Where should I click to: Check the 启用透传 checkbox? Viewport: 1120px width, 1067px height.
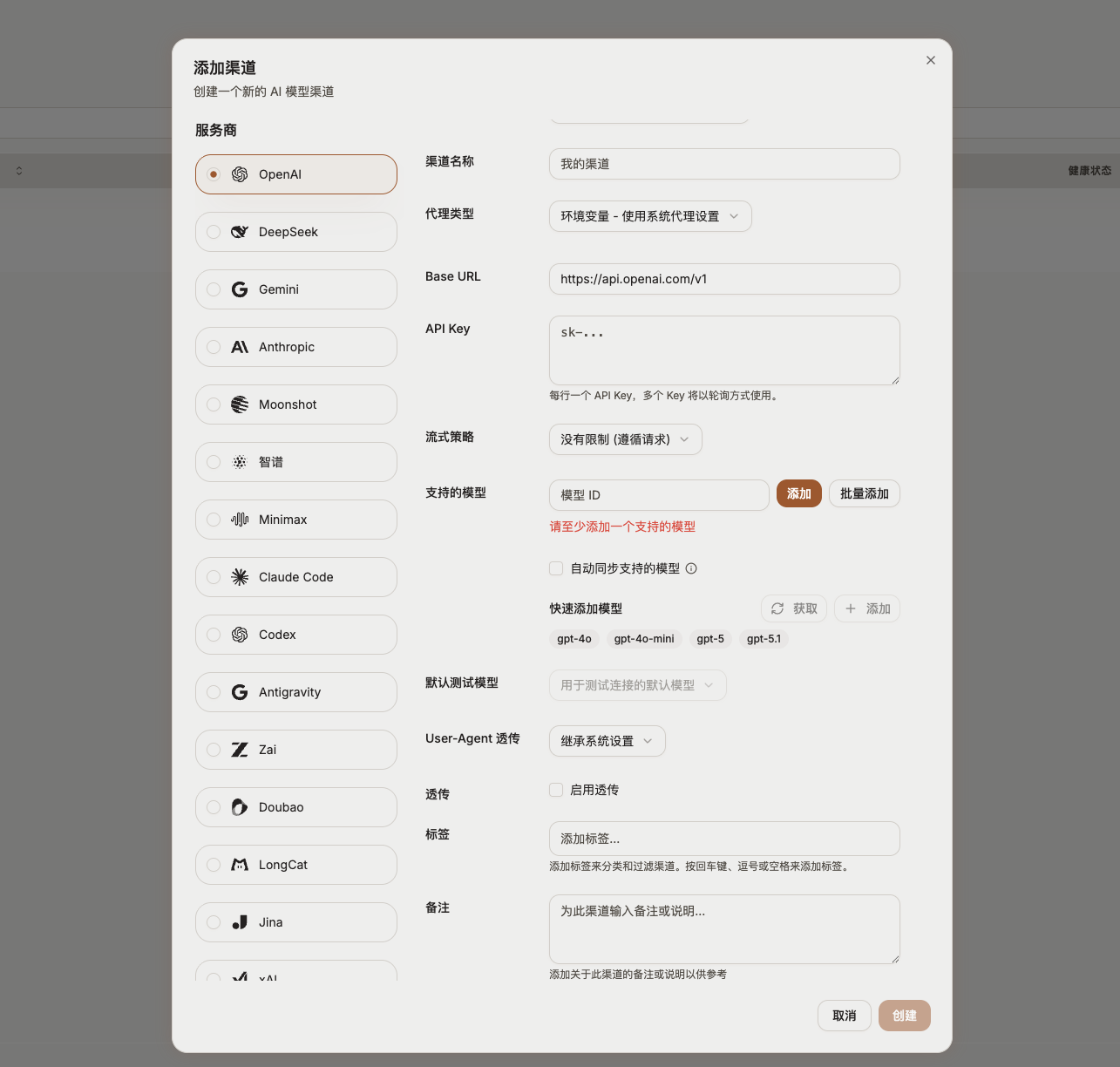pyautogui.click(x=556, y=790)
